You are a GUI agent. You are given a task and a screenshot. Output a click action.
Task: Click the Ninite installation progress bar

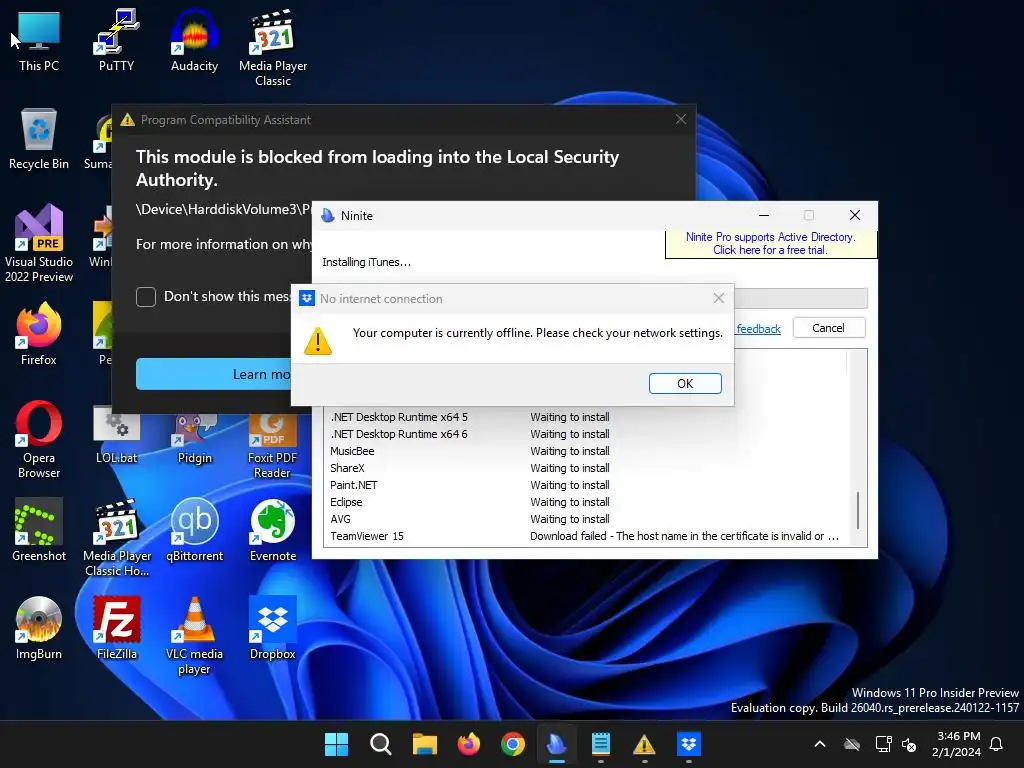[801, 298]
